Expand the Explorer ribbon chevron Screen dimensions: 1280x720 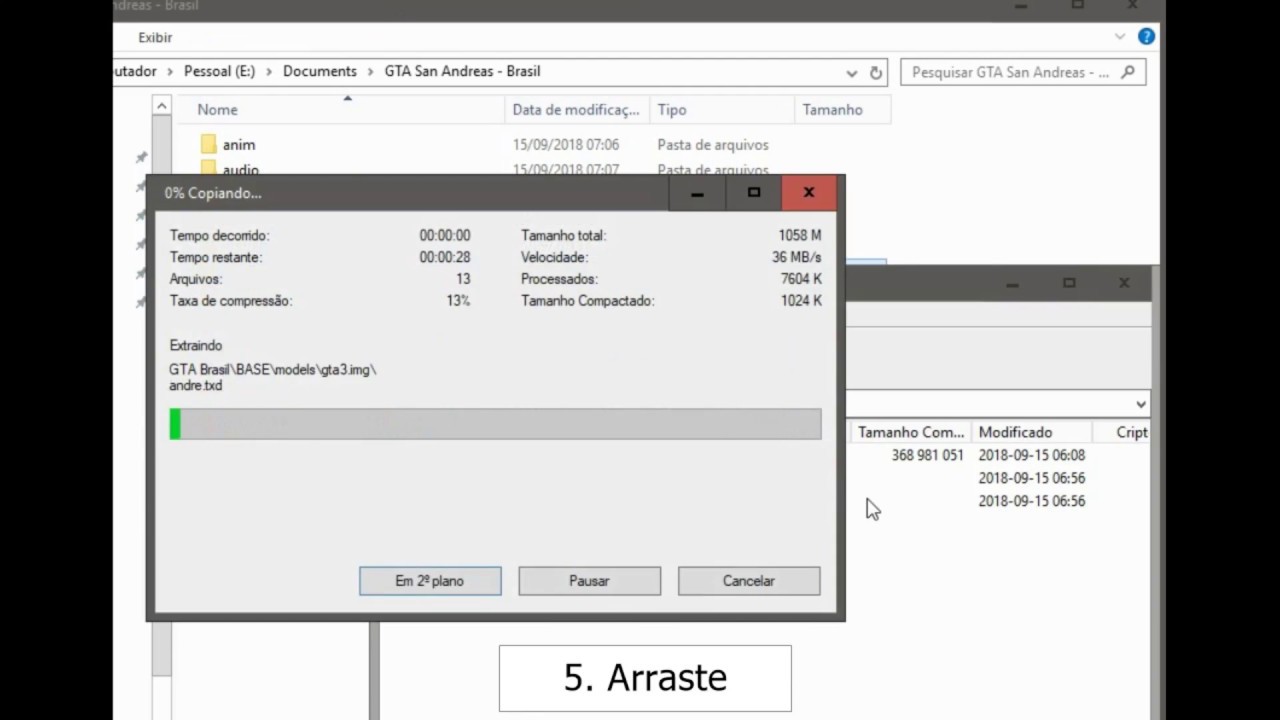point(1120,37)
